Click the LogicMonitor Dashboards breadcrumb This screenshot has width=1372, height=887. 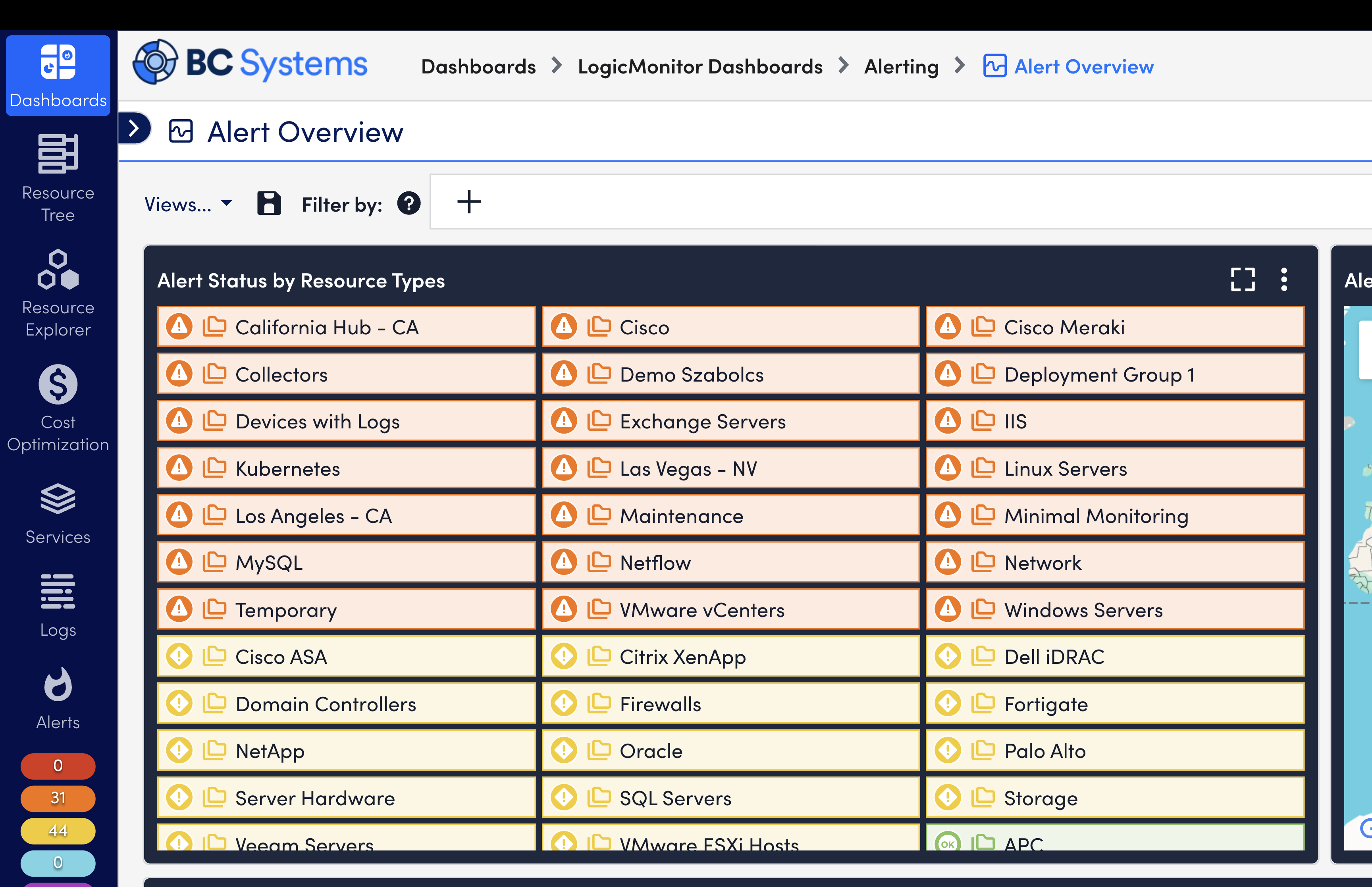[x=700, y=67]
